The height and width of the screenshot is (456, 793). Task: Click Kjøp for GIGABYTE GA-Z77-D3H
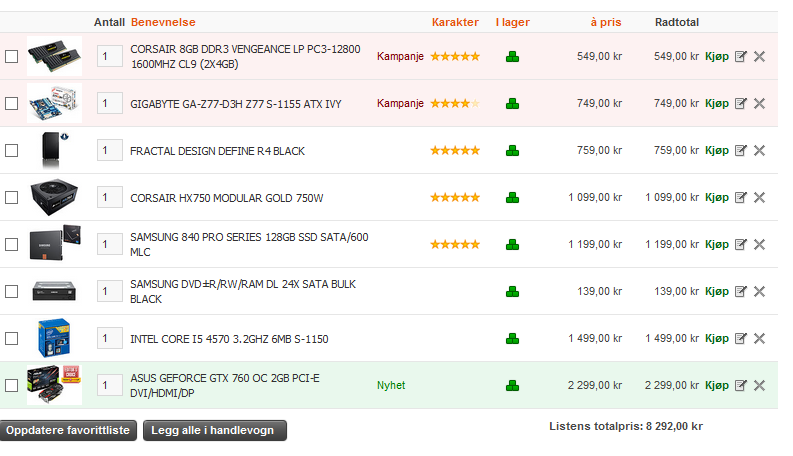pos(717,103)
